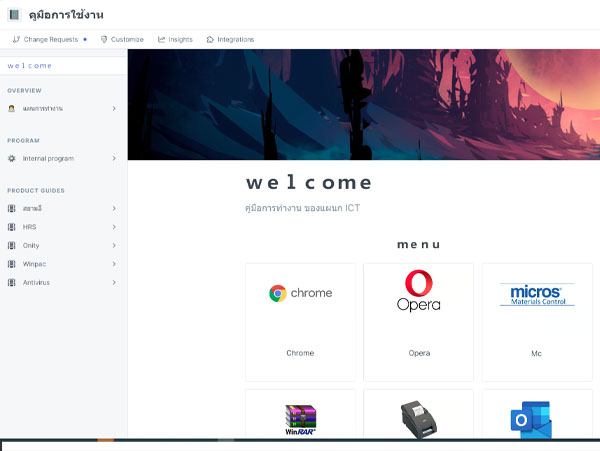Image resolution: width=600 pixels, height=451 pixels.
Task: Click the gear icon for Internal program
Action: pos(12,158)
